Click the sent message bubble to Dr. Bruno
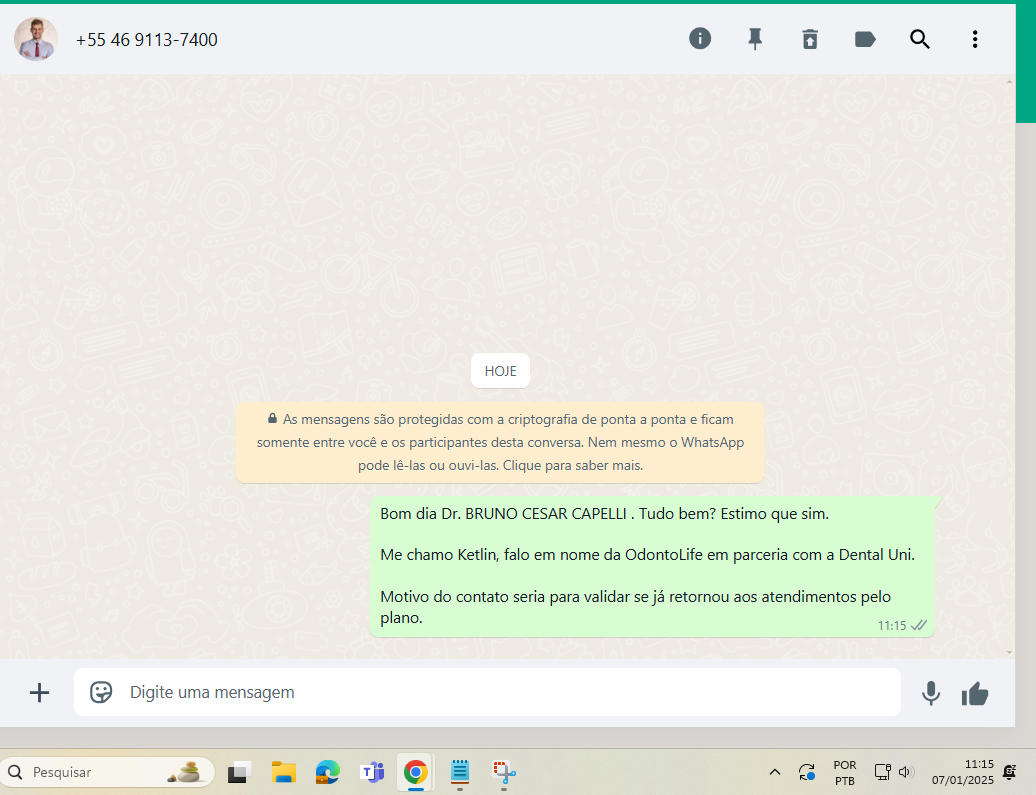 click(x=653, y=566)
